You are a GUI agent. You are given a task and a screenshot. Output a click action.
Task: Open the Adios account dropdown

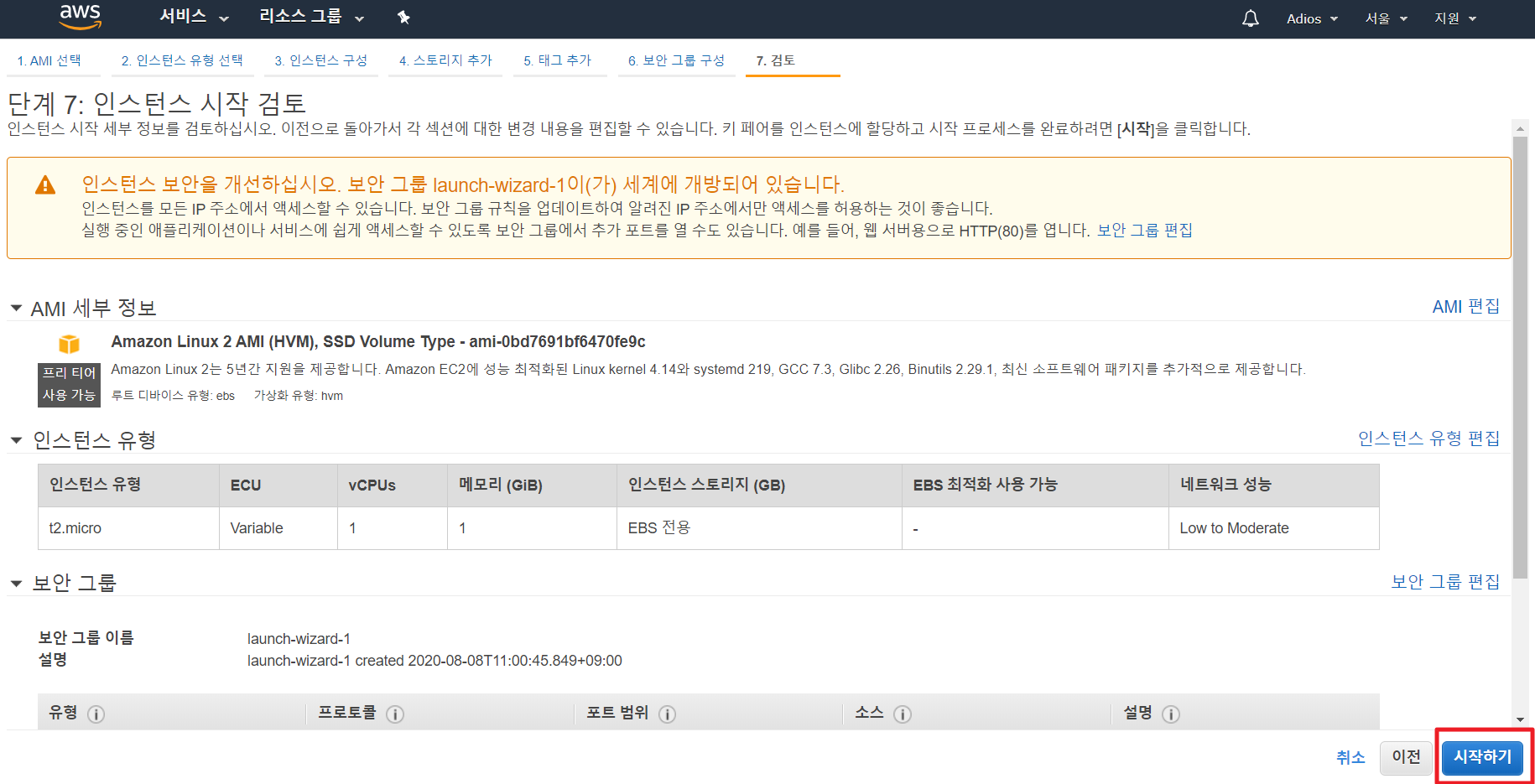click(x=1312, y=18)
